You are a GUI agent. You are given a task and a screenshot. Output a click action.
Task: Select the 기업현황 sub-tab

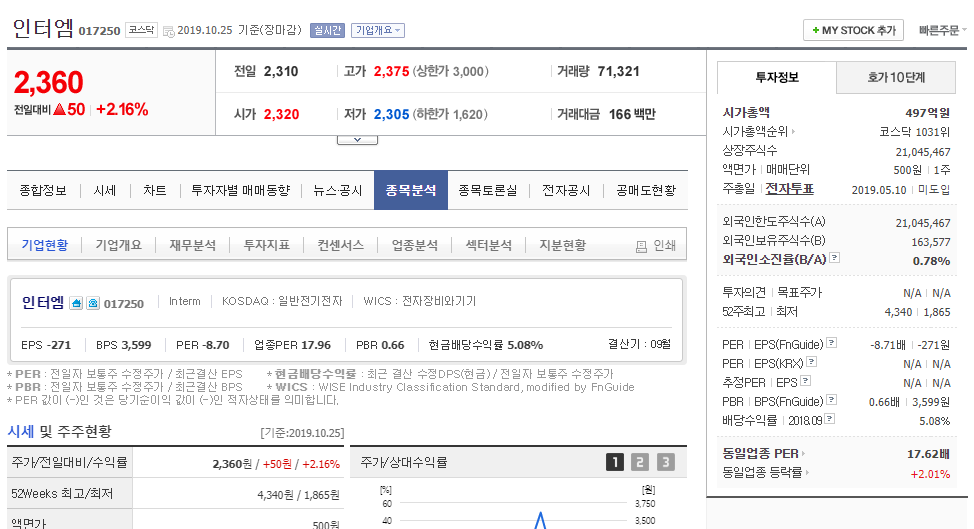[45, 245]
